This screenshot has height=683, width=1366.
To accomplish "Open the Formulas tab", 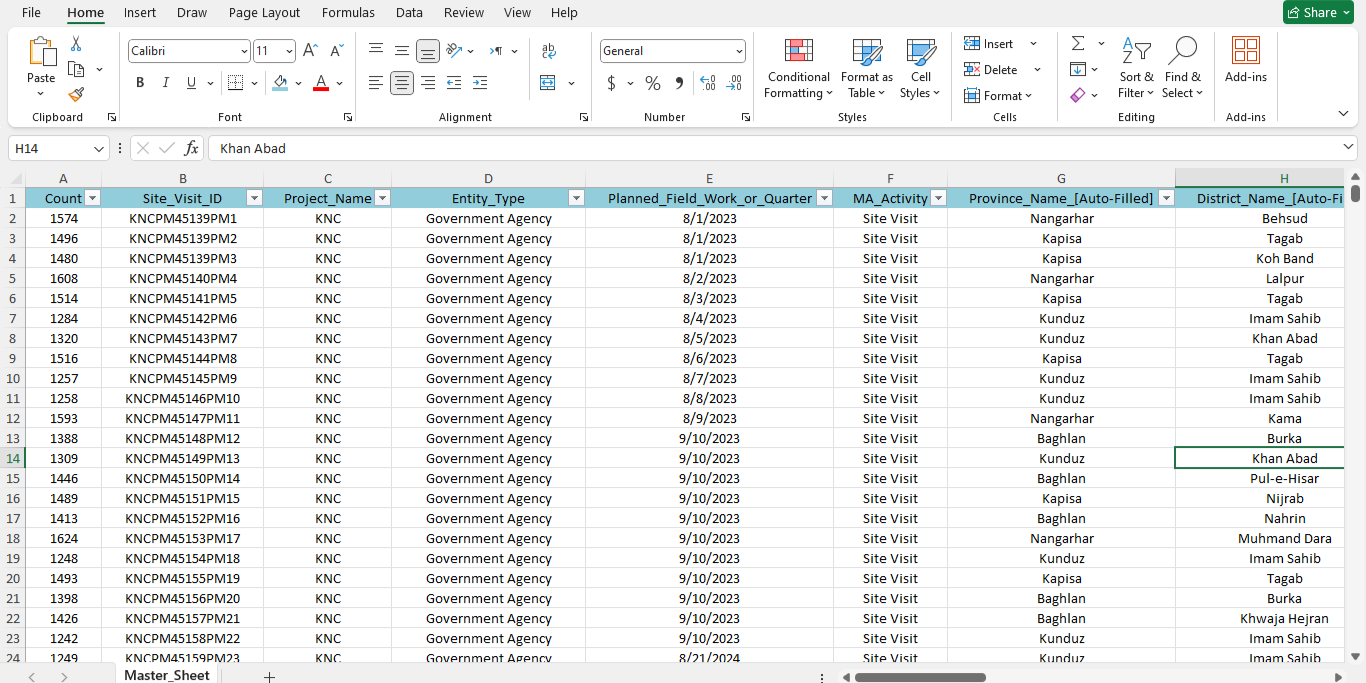I will point(348,13).
